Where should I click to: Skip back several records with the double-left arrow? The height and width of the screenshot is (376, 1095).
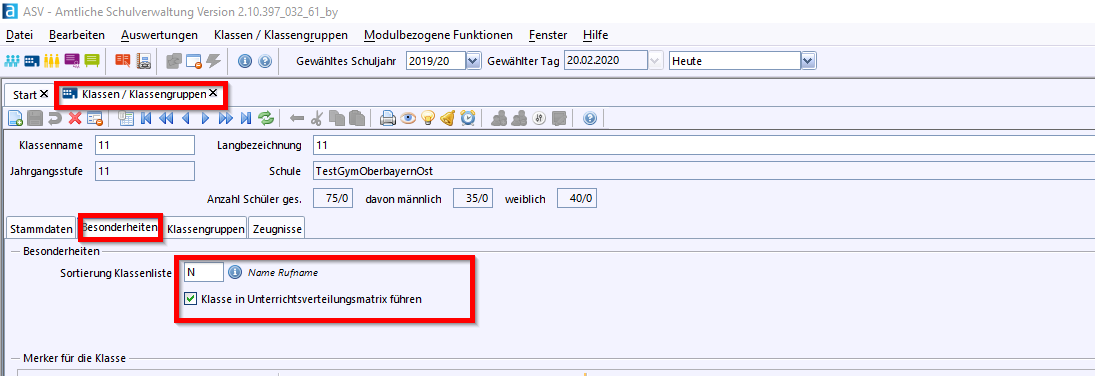pyautogui.click(x=166, y=119)
